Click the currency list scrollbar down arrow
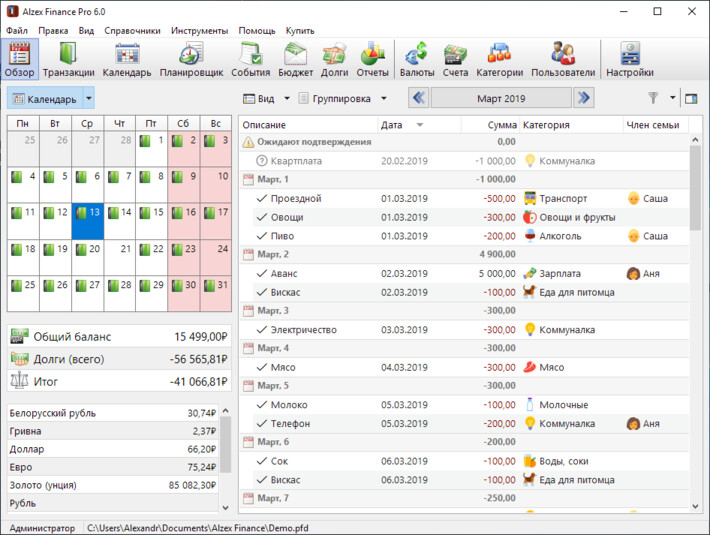710x535 pixels. (225, 508)
